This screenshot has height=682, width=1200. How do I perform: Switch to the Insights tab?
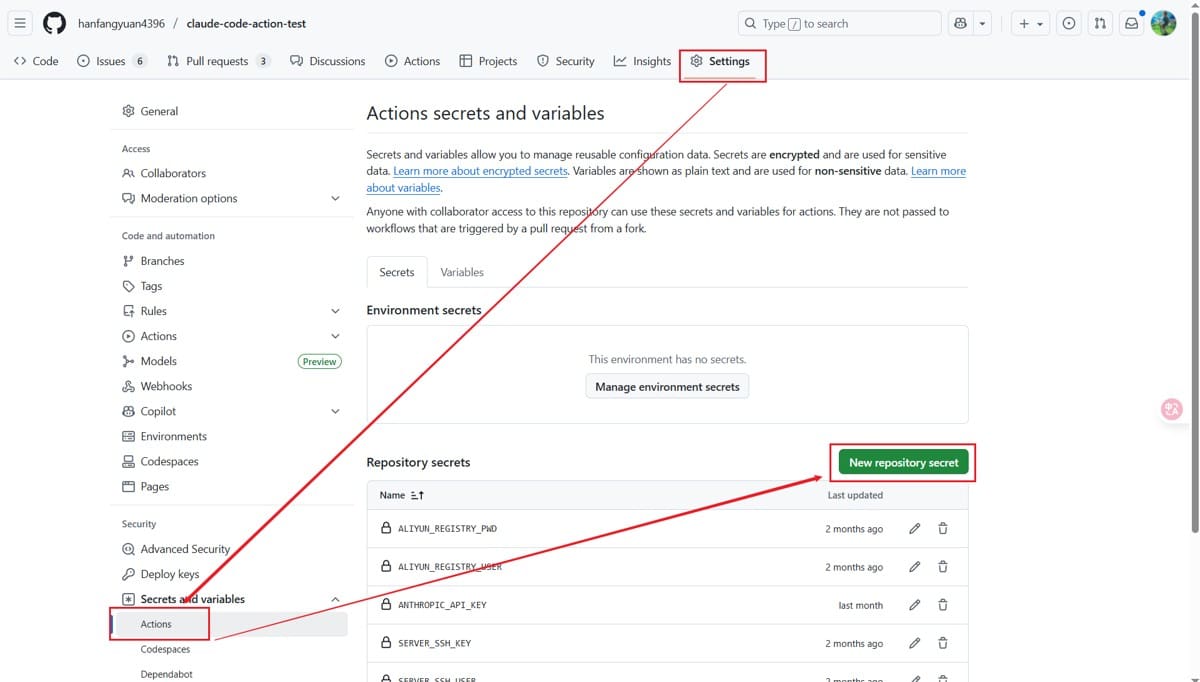642,61
